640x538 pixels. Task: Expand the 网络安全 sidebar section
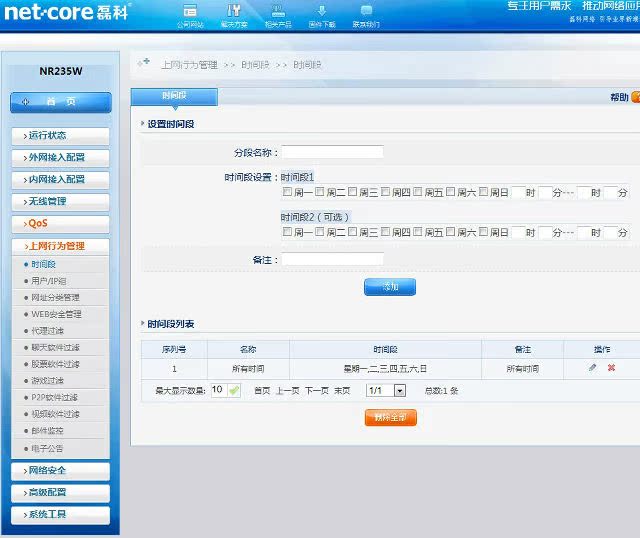(x=60, y=471)
